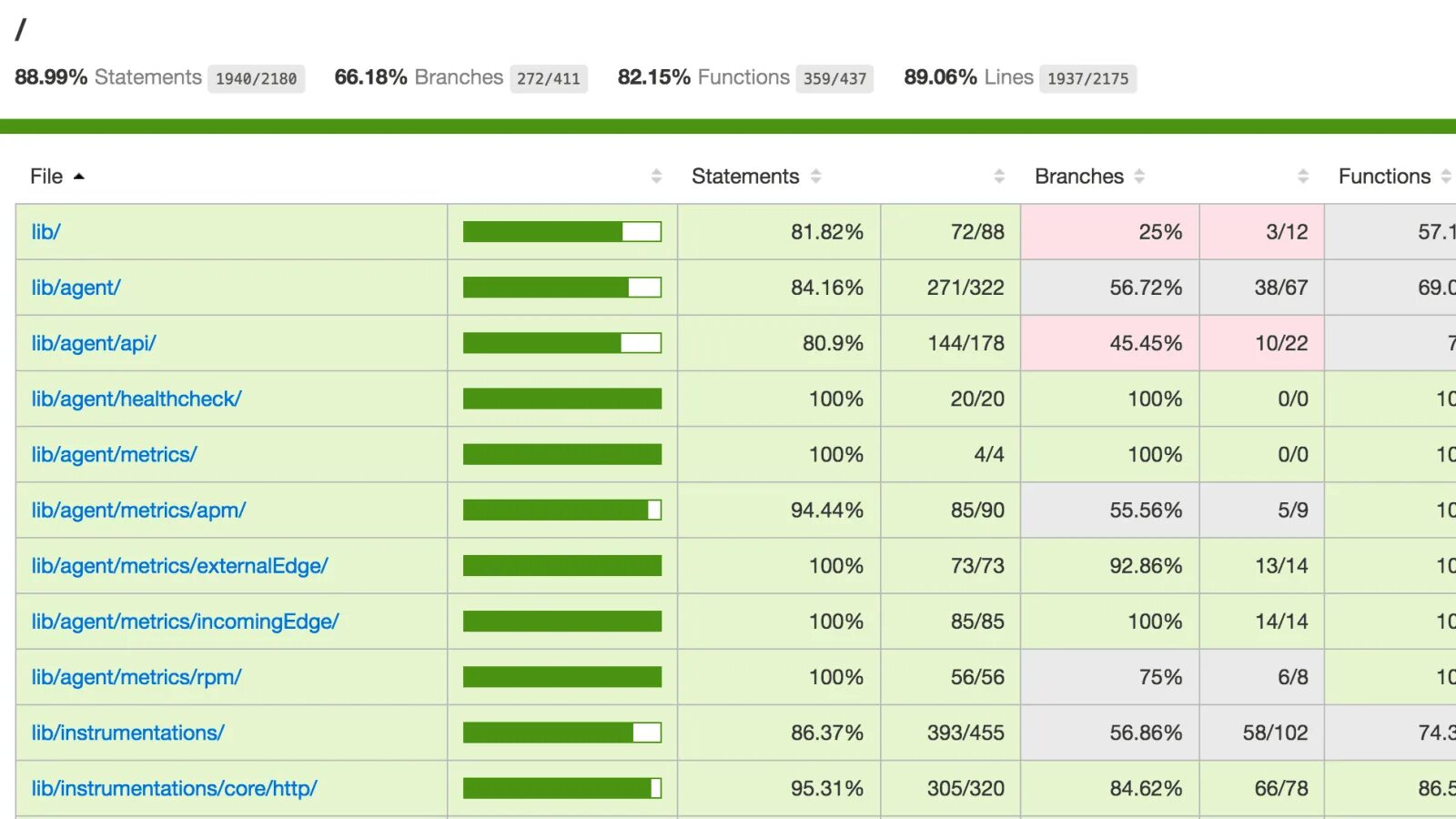Open lib/agent/metrics/externalEdge/ link
The height and width of the screenshot is (819, 1456).
click(179, 566)
